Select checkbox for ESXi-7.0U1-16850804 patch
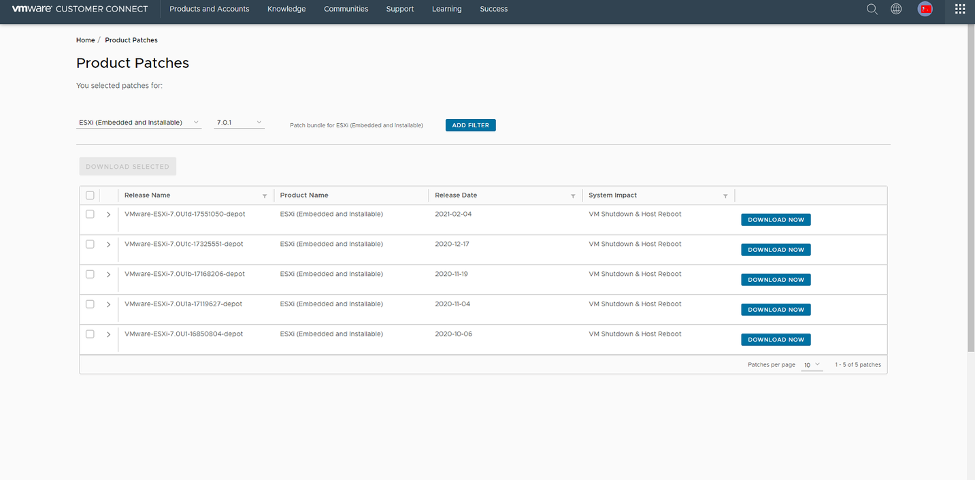The image size is (977, 481). click(x=90, y=334)
